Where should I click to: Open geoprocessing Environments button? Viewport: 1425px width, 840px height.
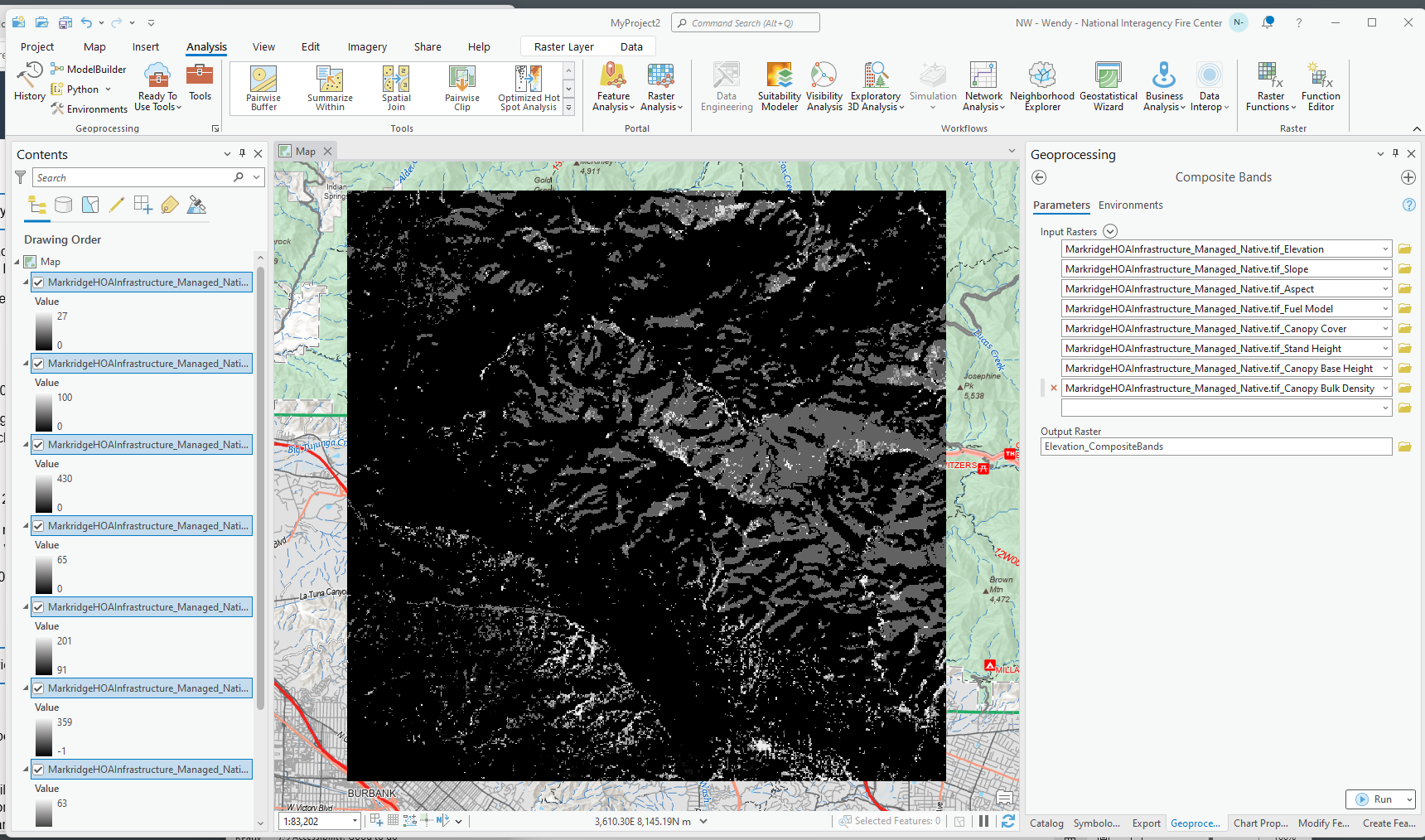click(x=89, y=109)
